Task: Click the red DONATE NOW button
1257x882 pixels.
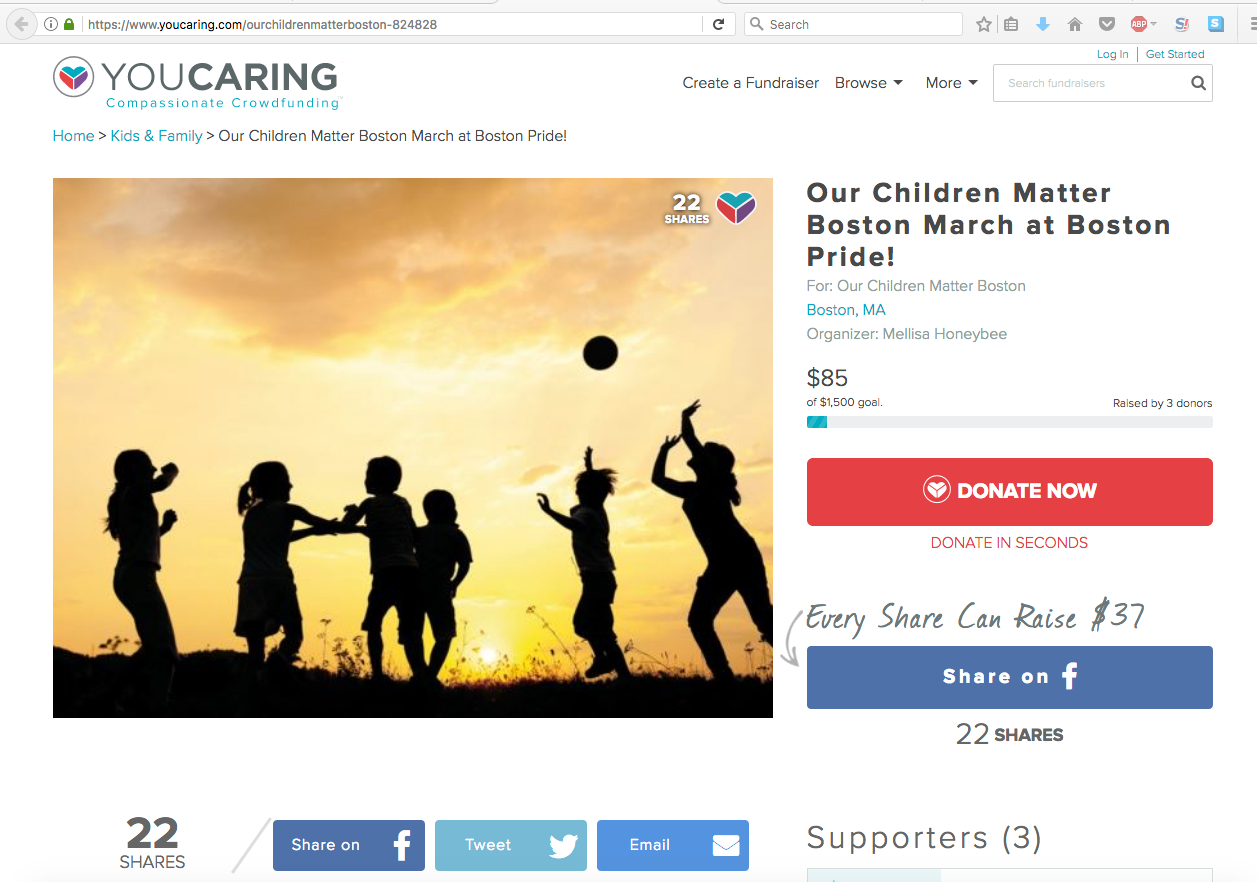Action: tap(1009, 491)
